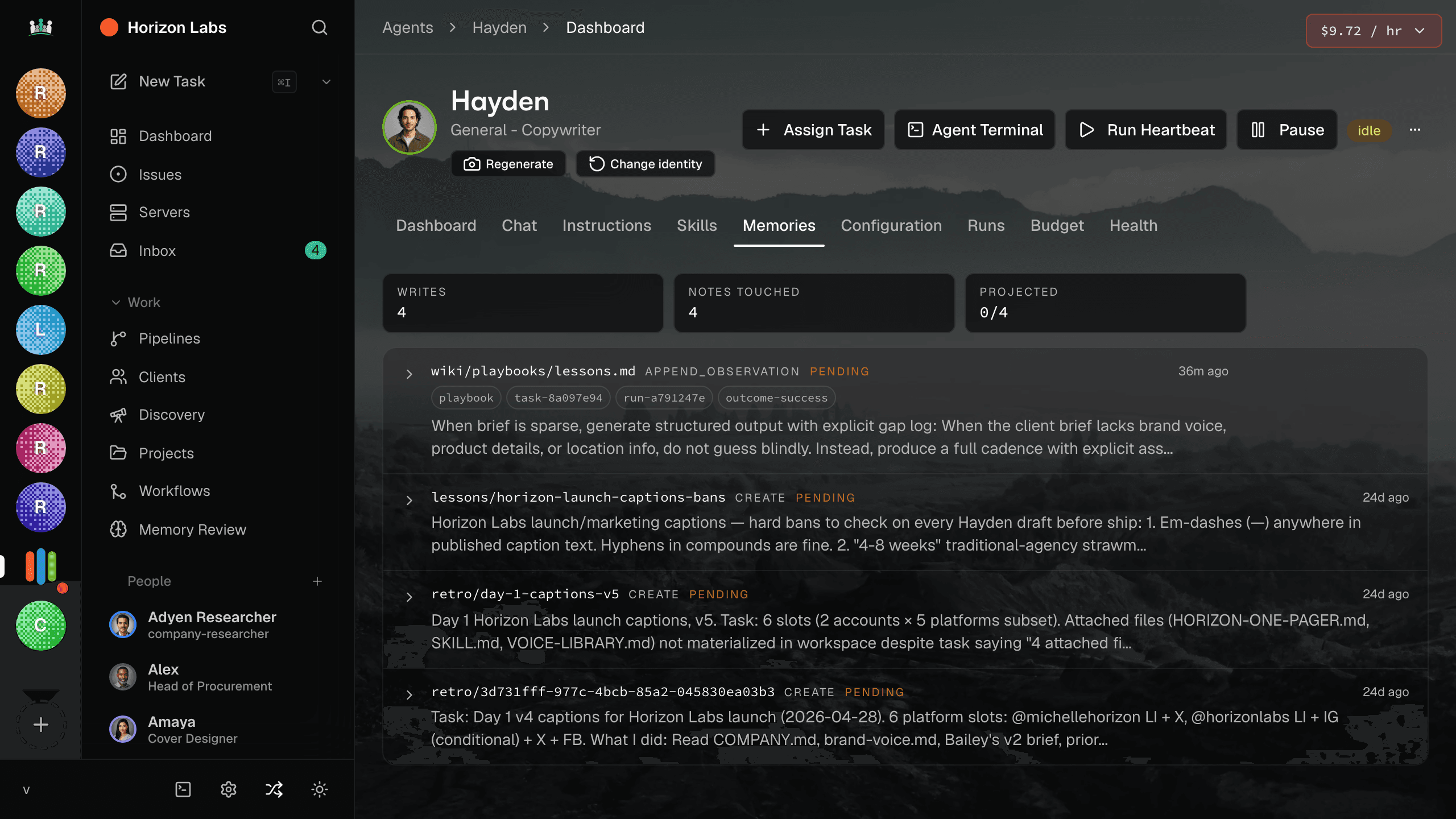The width and height of the screenshot is (1456, 819).
Task: Open the Runs tab
Action: 986,226
